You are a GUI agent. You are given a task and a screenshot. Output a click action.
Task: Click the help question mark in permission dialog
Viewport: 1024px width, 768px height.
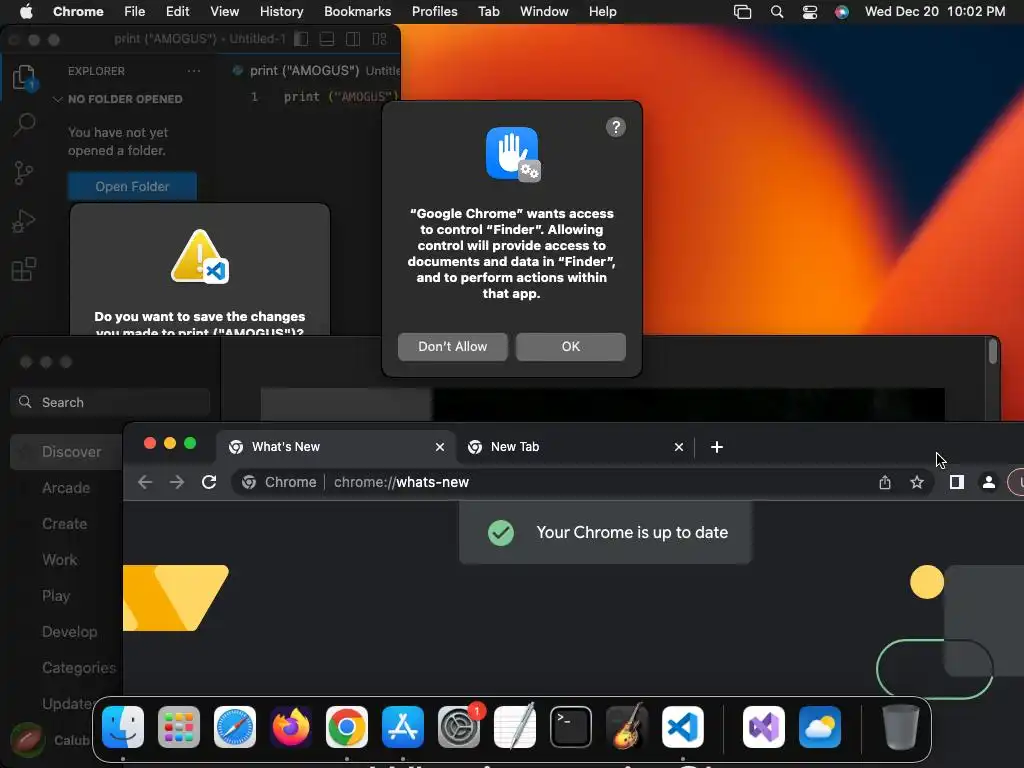coord(616,127)
